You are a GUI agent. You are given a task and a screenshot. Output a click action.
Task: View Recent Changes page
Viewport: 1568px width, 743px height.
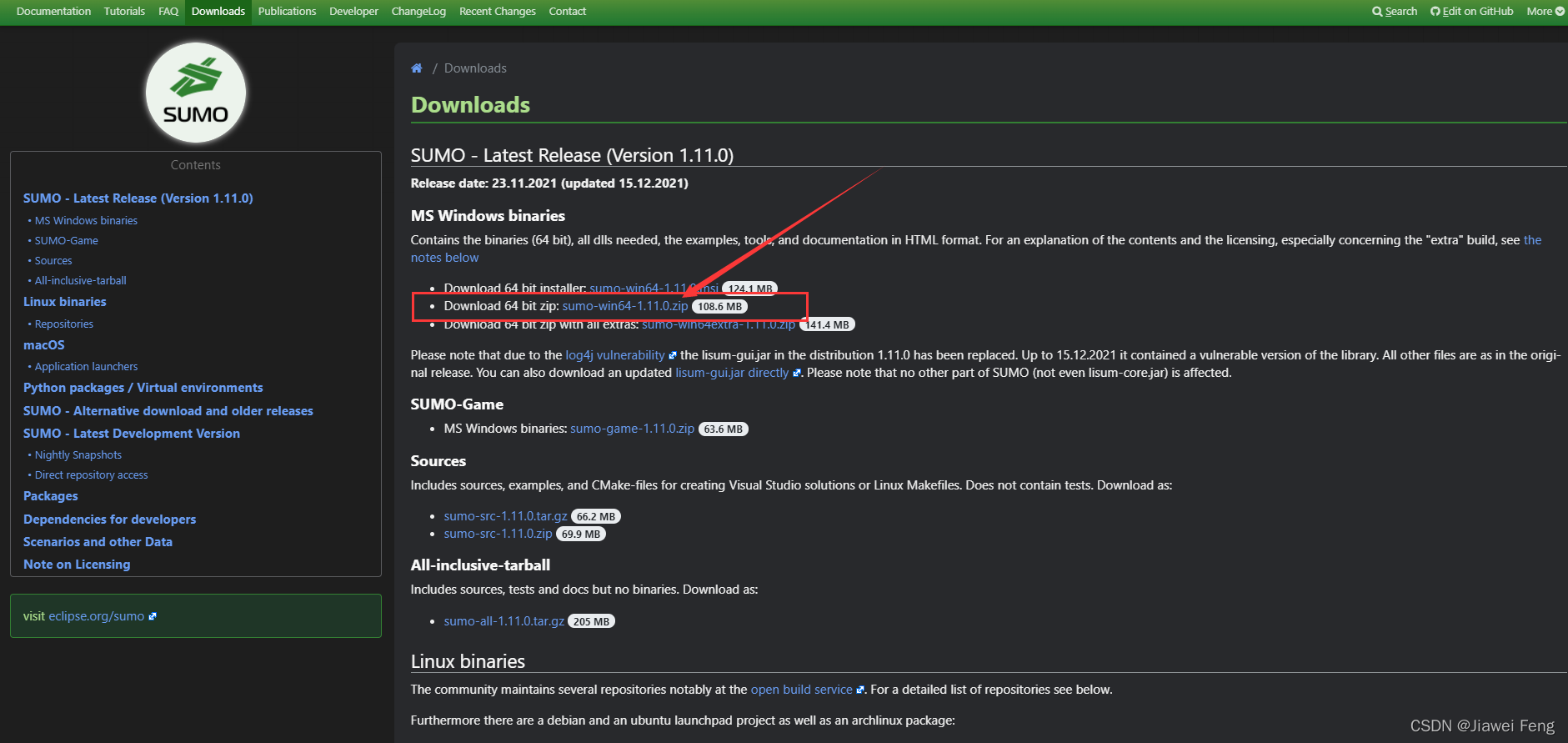pos(498,12)
